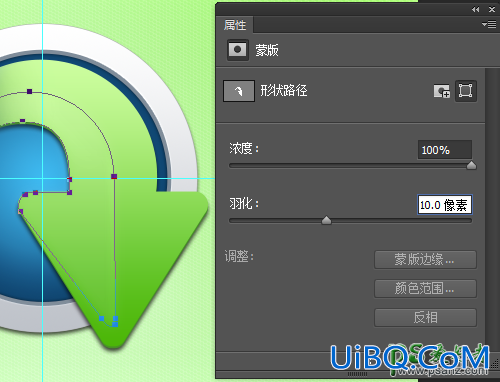
Task: Click the 反相 invert button
Action: (x=425, y=317)
